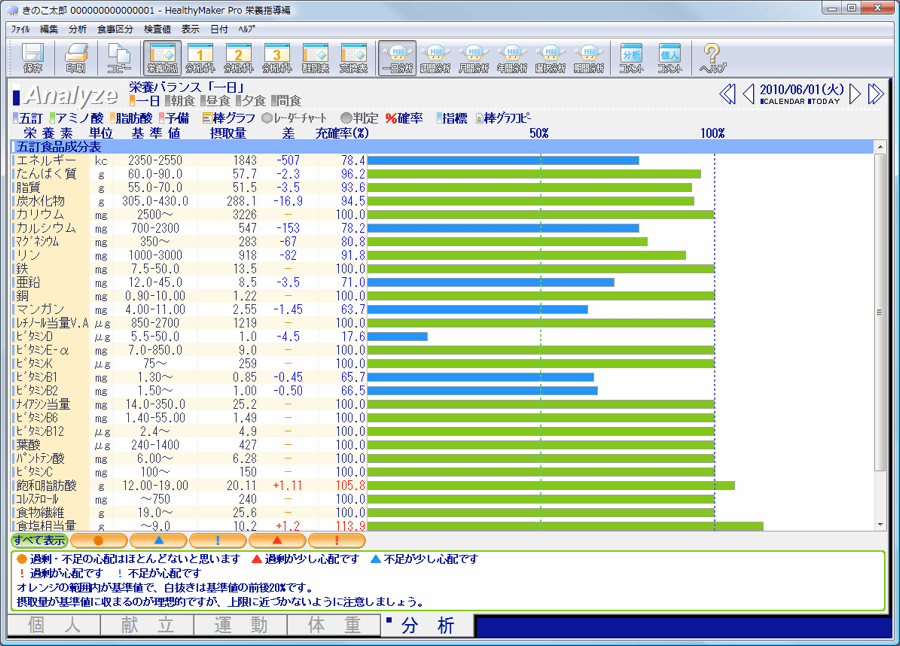The width and height of the screenshot is (900, 646).
Task: Click 棒グラフコピー to copy bar graph
Action: [503, 118]
